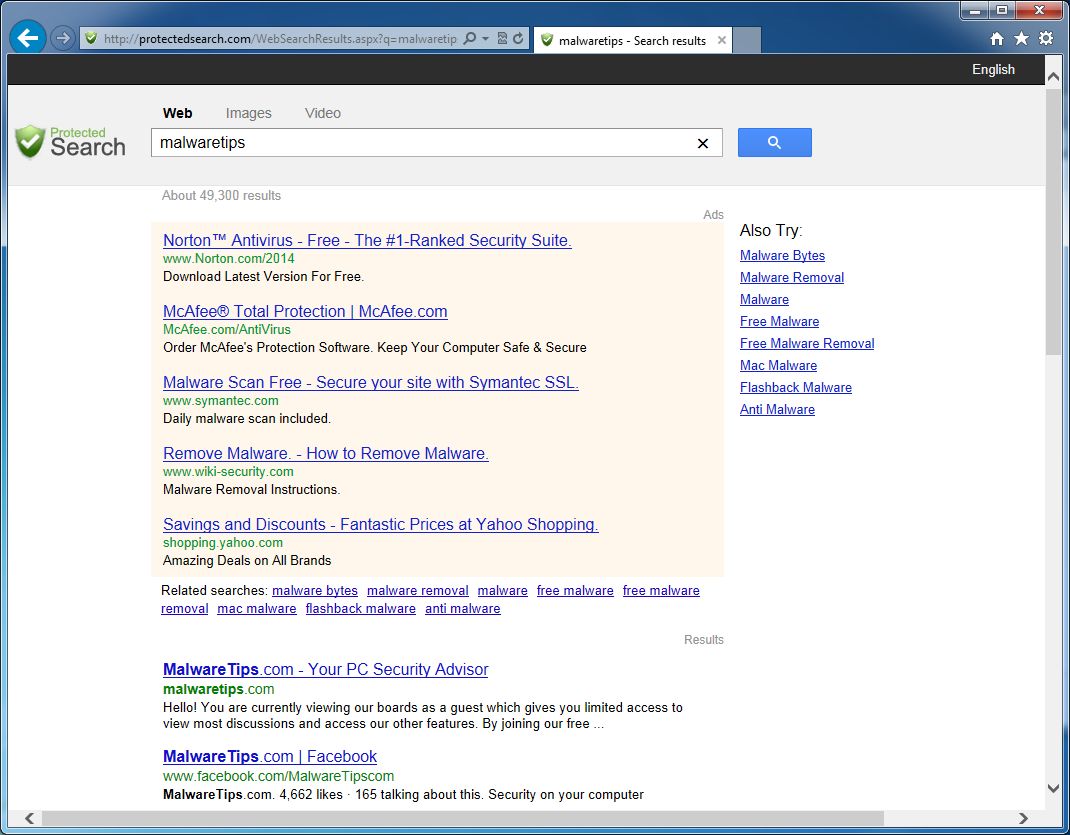
Task: Open Favorites star icon
Action: [1022, 39]
